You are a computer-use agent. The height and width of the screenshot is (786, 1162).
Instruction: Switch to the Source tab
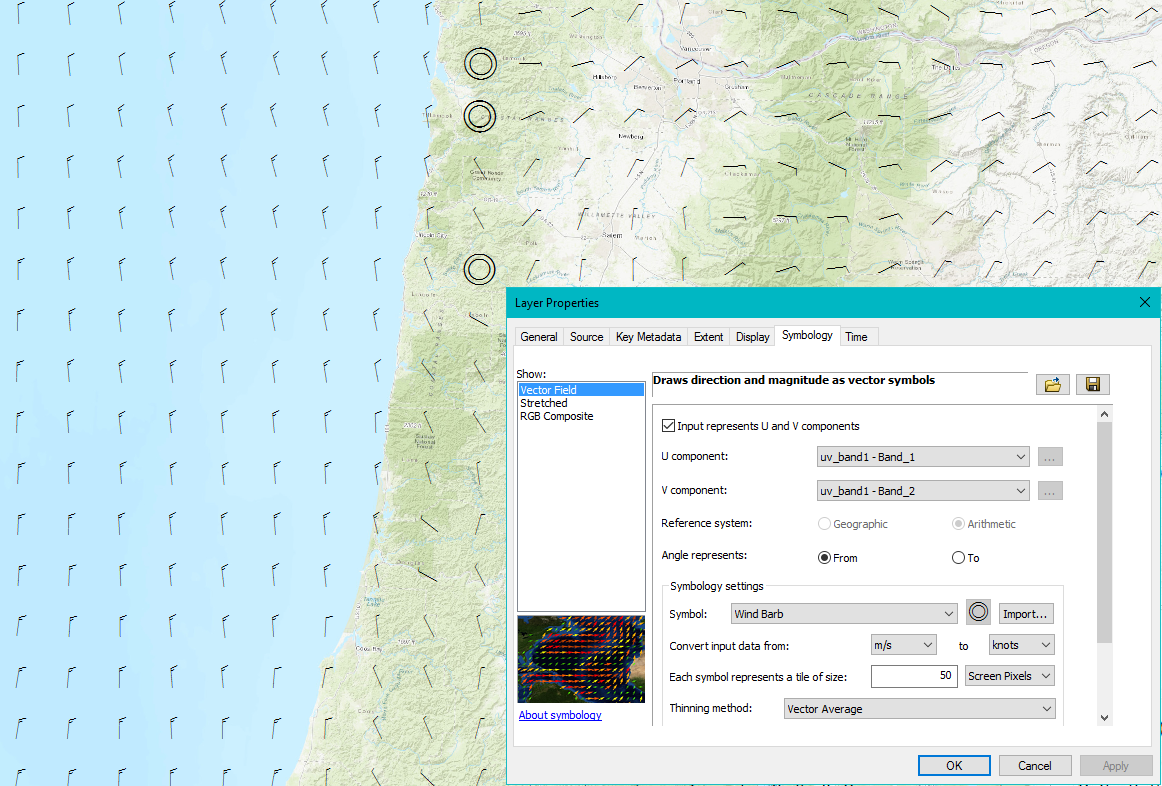coord(586,337)
